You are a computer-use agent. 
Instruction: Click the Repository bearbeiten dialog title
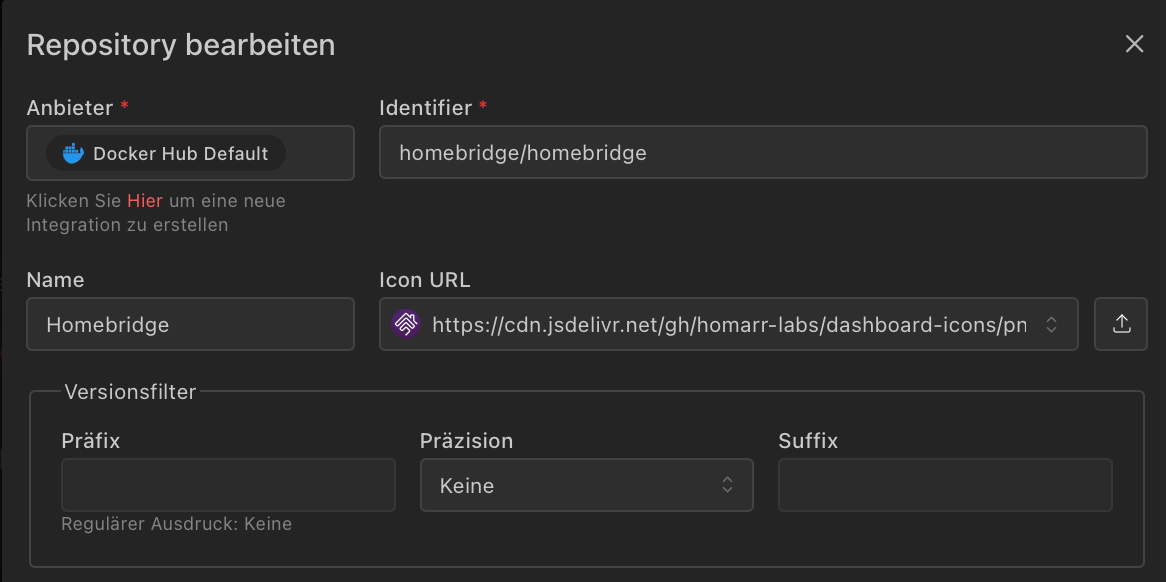(x=181, y=45)
